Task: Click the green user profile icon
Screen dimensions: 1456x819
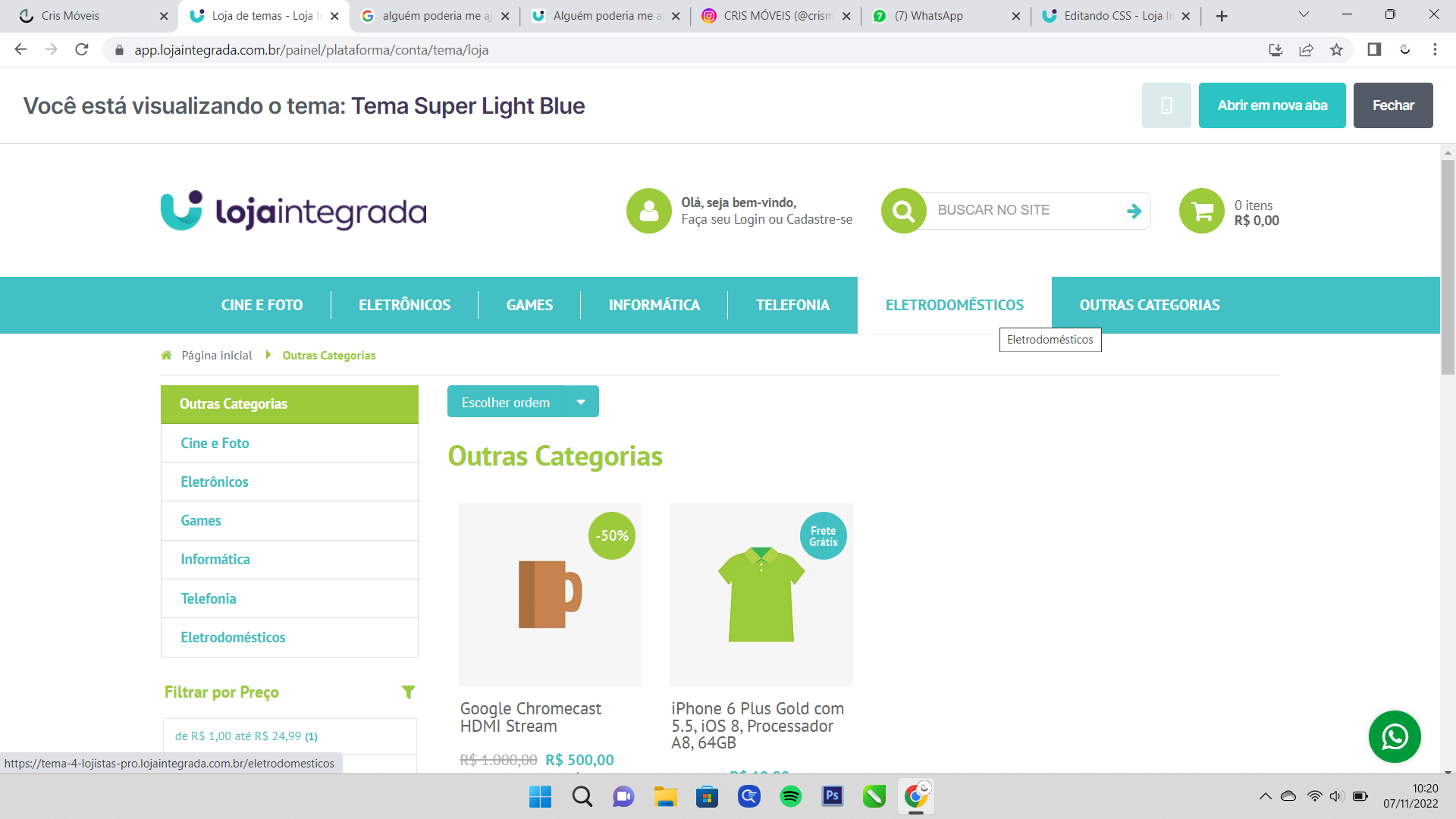Action: (x=648, y=211)
